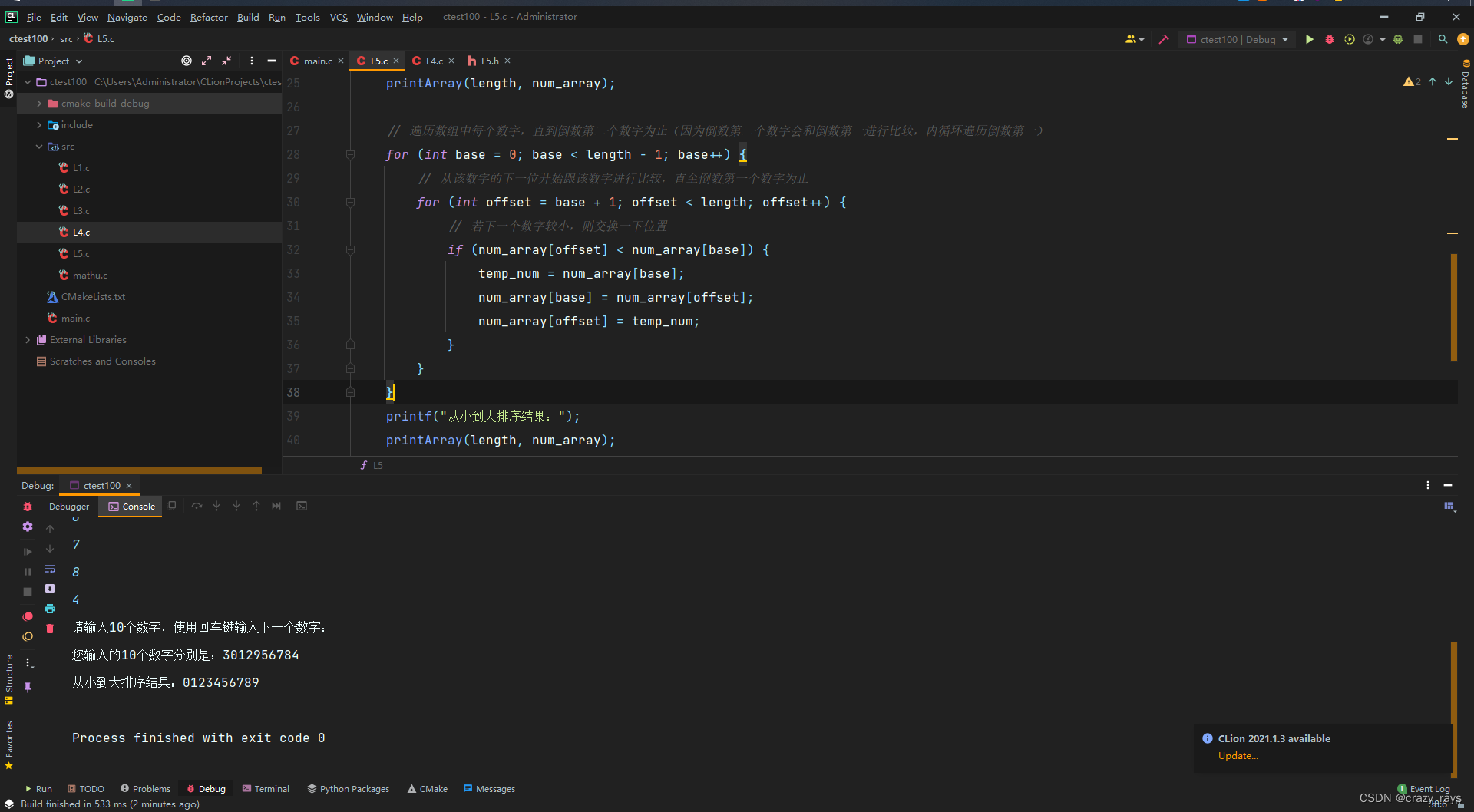Open the Navigate menu

127,17
